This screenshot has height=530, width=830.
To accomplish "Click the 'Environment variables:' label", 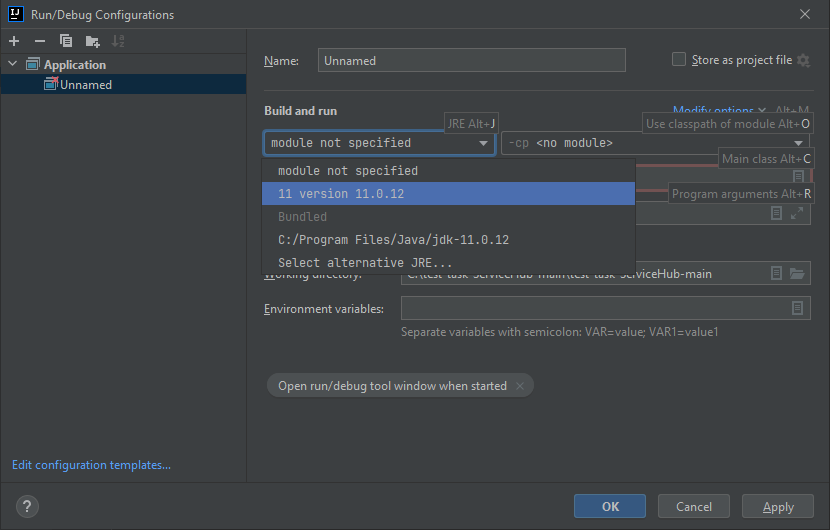I will pos(323,309).
